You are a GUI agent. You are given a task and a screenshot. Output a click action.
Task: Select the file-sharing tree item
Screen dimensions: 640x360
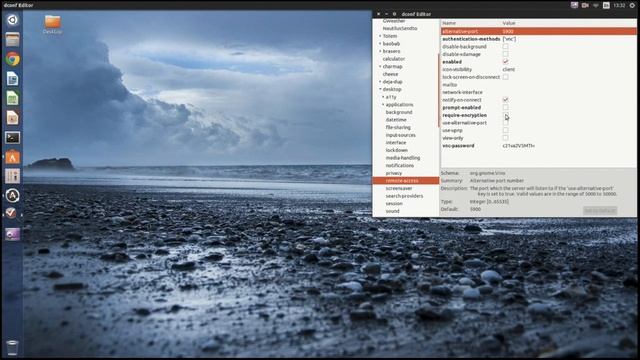click(x=398, y=127)
